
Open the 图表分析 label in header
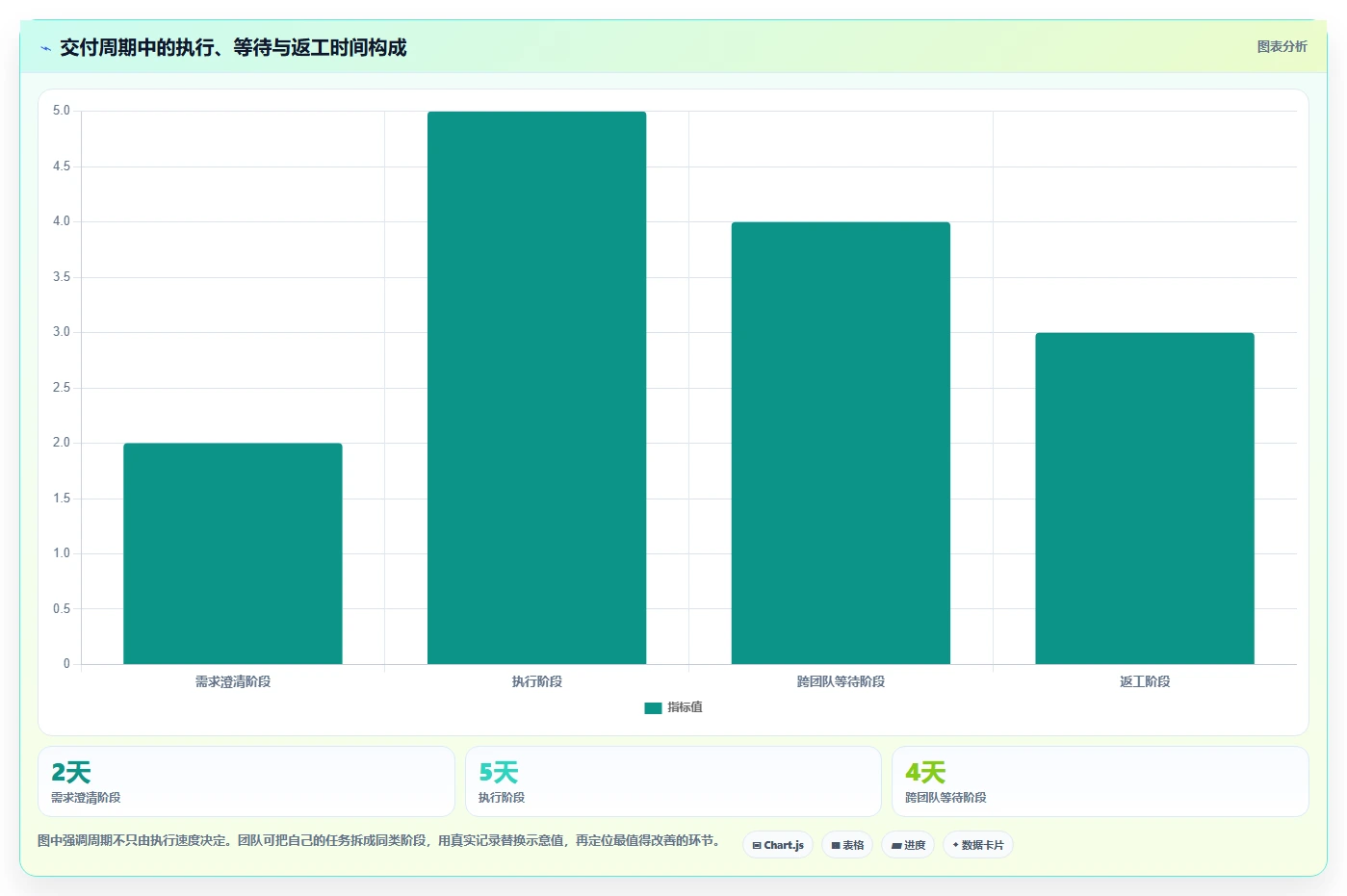click(1282, 46)
